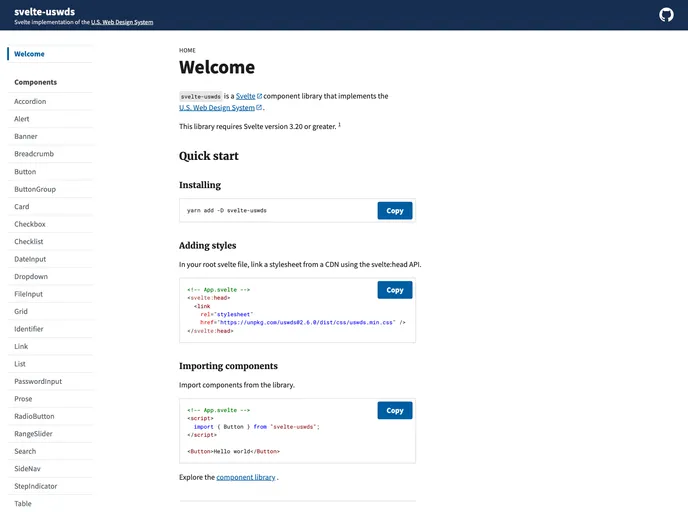Image resolution: width=688 pixels, height=512 pixels.
Task: Click the external icon after U.S. Web Design System
Action: 259,107
